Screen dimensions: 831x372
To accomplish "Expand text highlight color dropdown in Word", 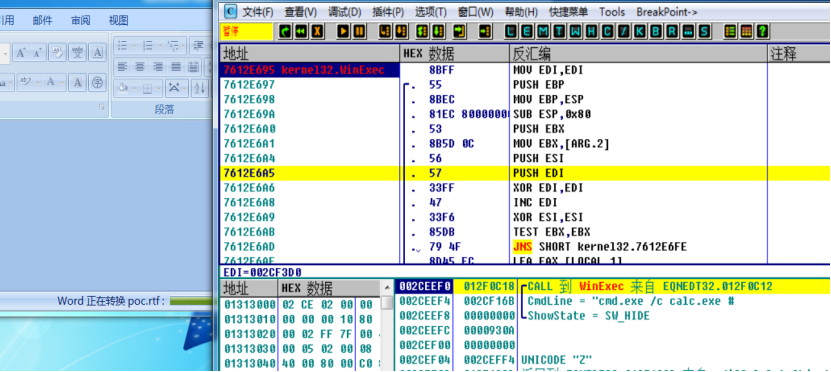I will click(37, 82).
